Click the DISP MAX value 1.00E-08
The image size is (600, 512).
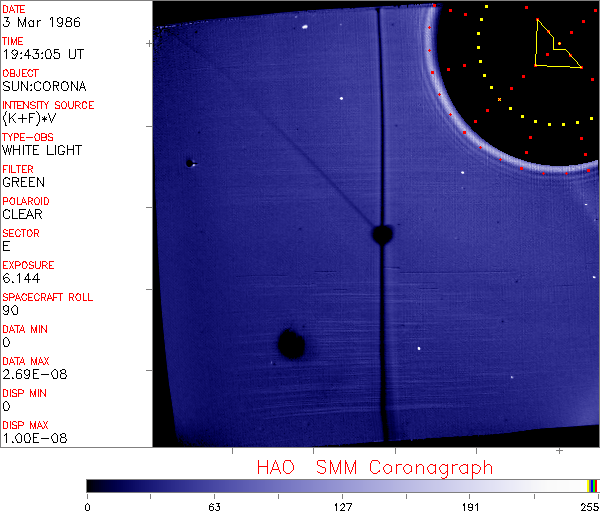click(34, 438)
